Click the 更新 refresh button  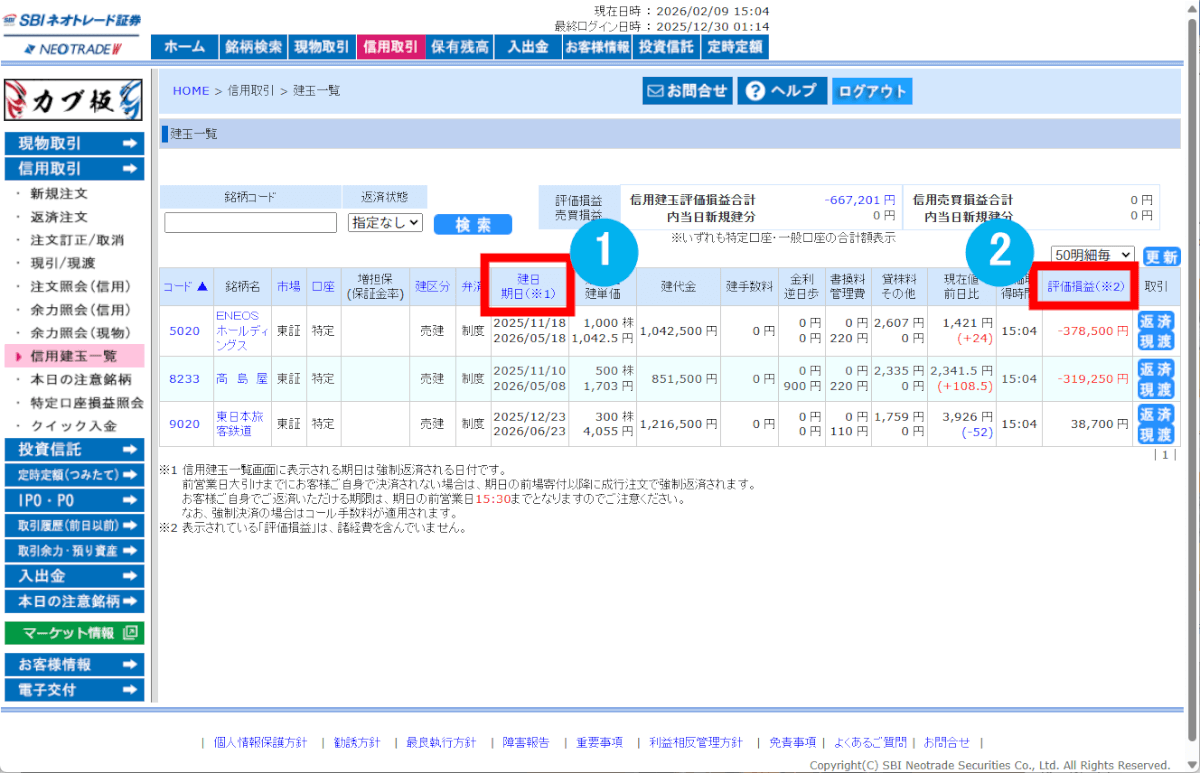[x=1161, y=256]
